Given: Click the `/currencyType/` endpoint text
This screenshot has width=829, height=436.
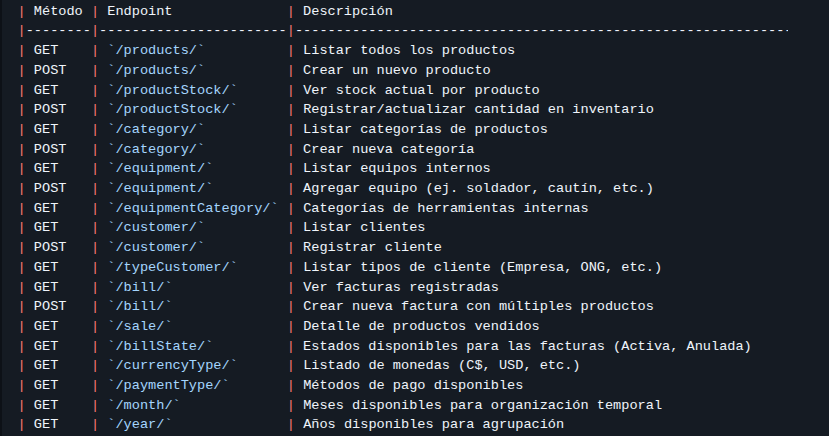Looking at the screenshot, I should [173, 365].
